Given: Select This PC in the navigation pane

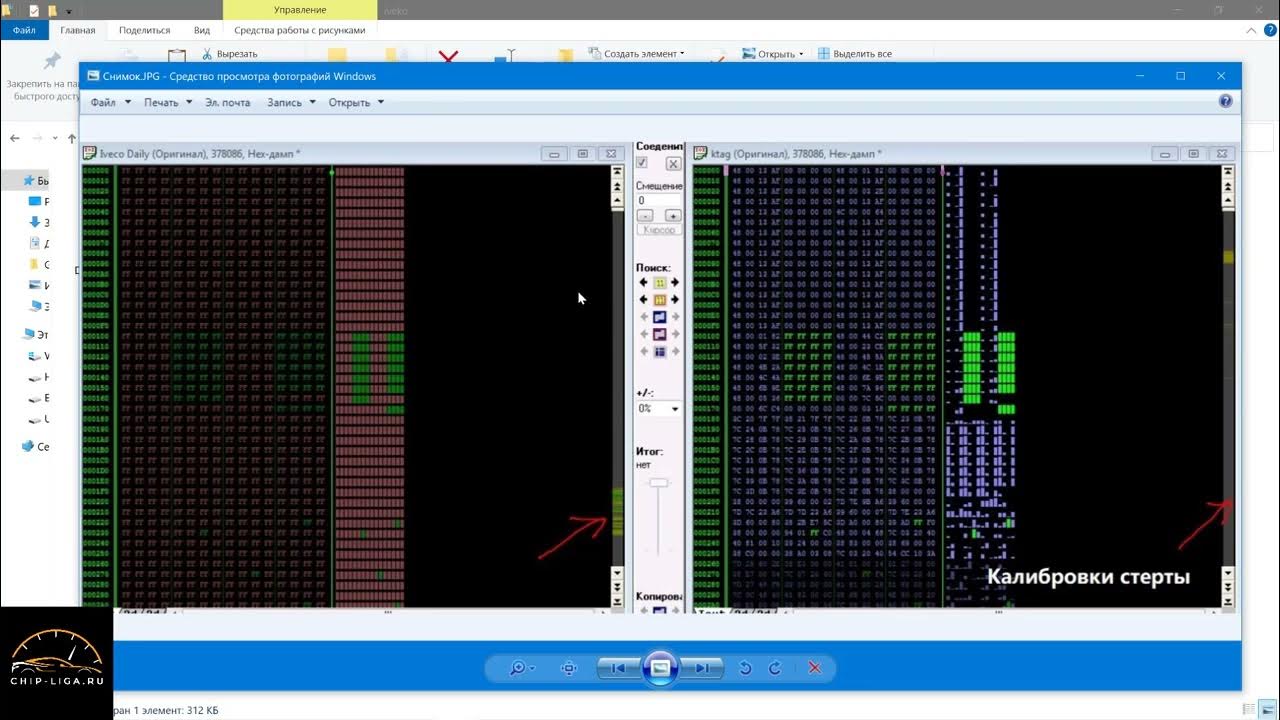Looking at the screenshot, I should coord(35,335).
